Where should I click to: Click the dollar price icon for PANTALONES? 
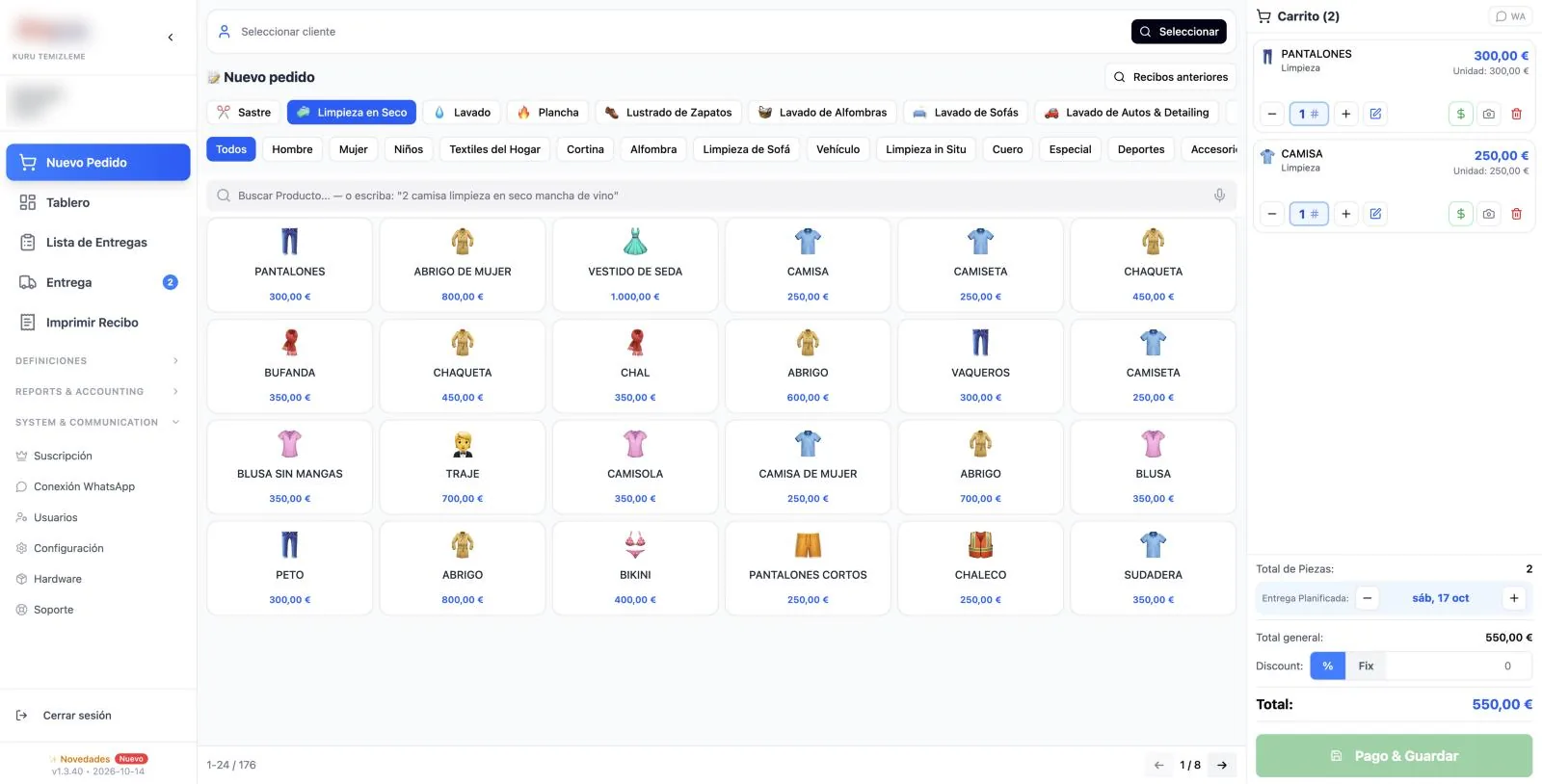pos(1461,114)
